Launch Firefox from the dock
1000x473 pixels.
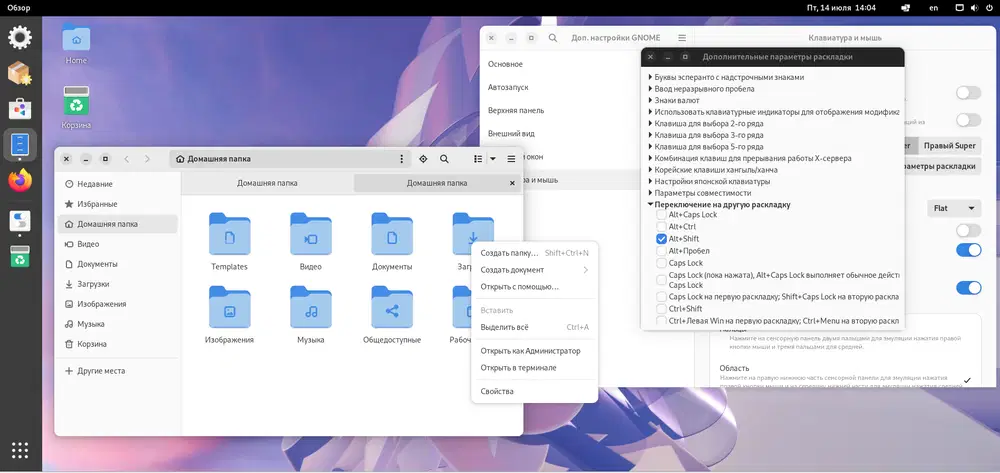20,180
